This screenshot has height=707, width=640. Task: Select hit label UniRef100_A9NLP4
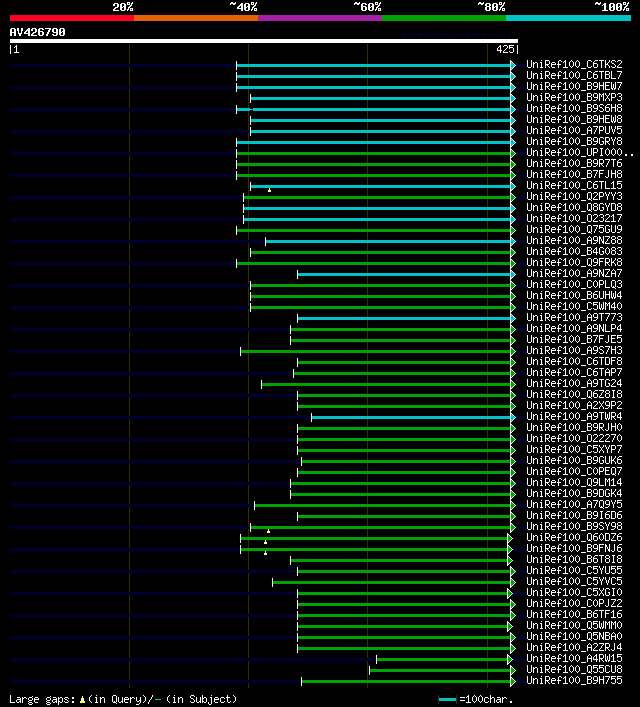coord(574,329)
